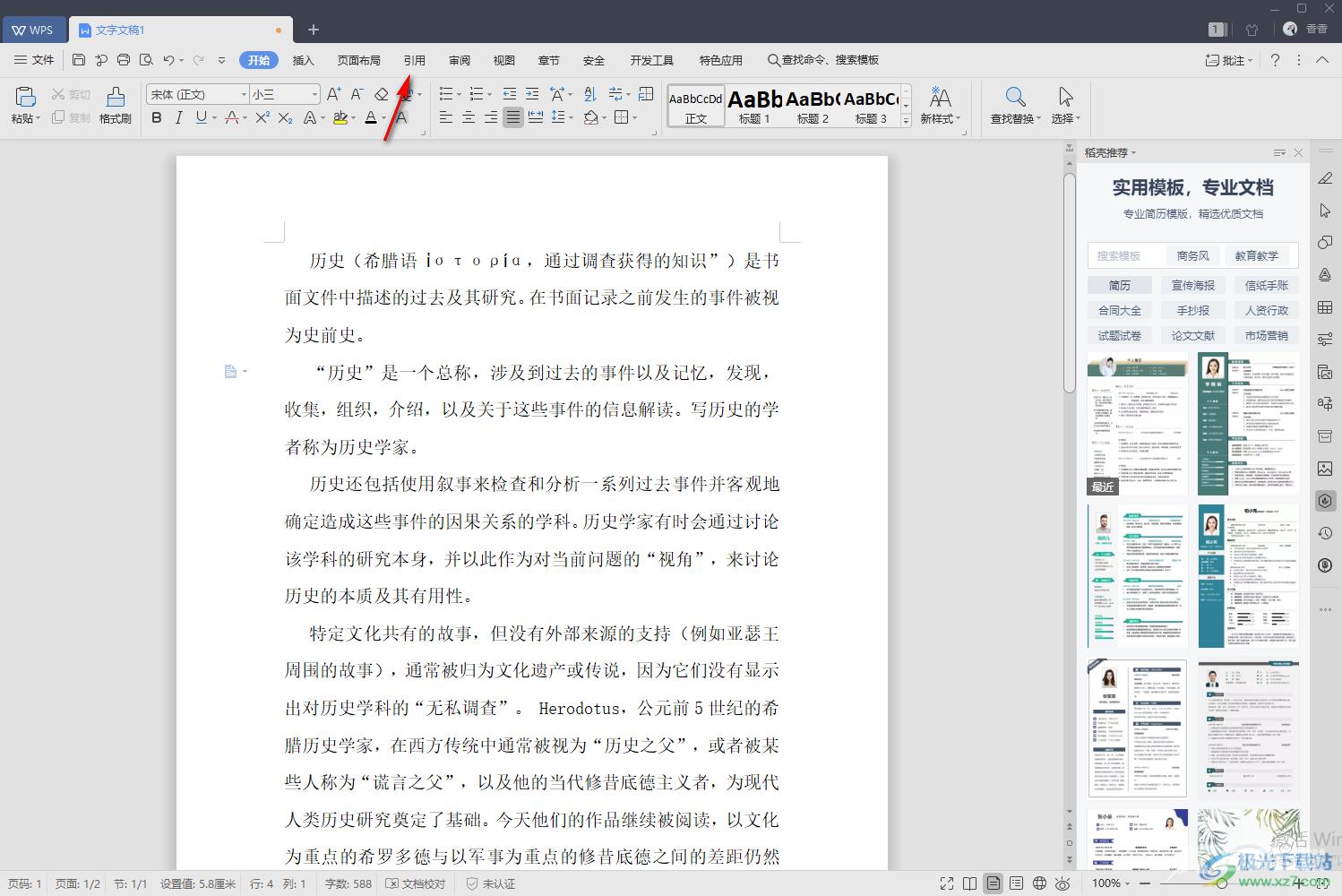Expand the styles gallery more arrow
The image size is (1342, 896).
[906, 120]
